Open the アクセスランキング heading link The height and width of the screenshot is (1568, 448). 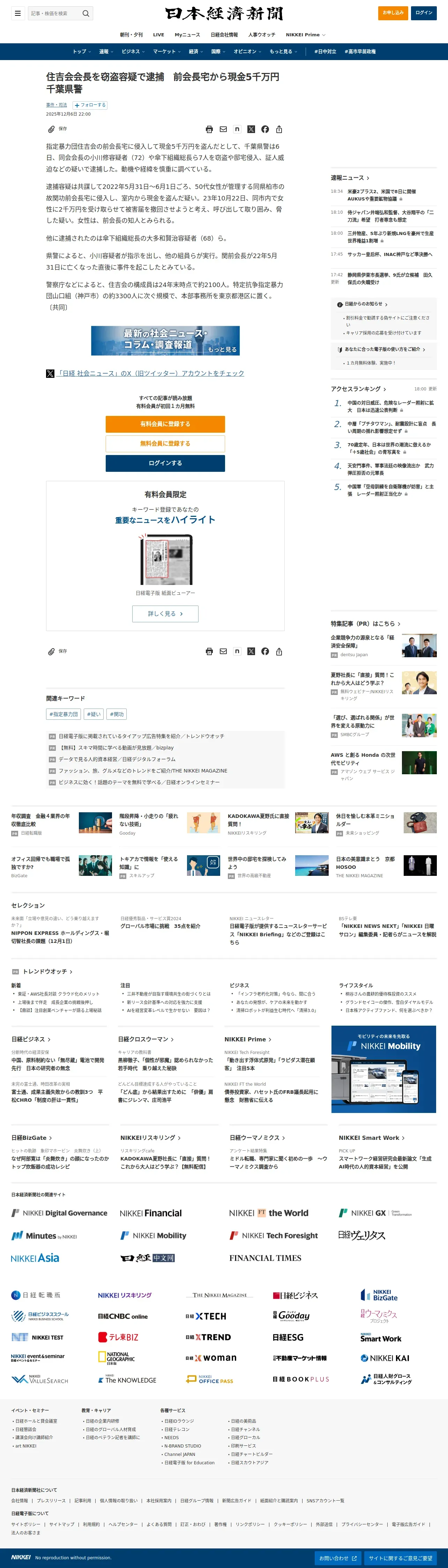pyautogui.click(x=359, y=389)
